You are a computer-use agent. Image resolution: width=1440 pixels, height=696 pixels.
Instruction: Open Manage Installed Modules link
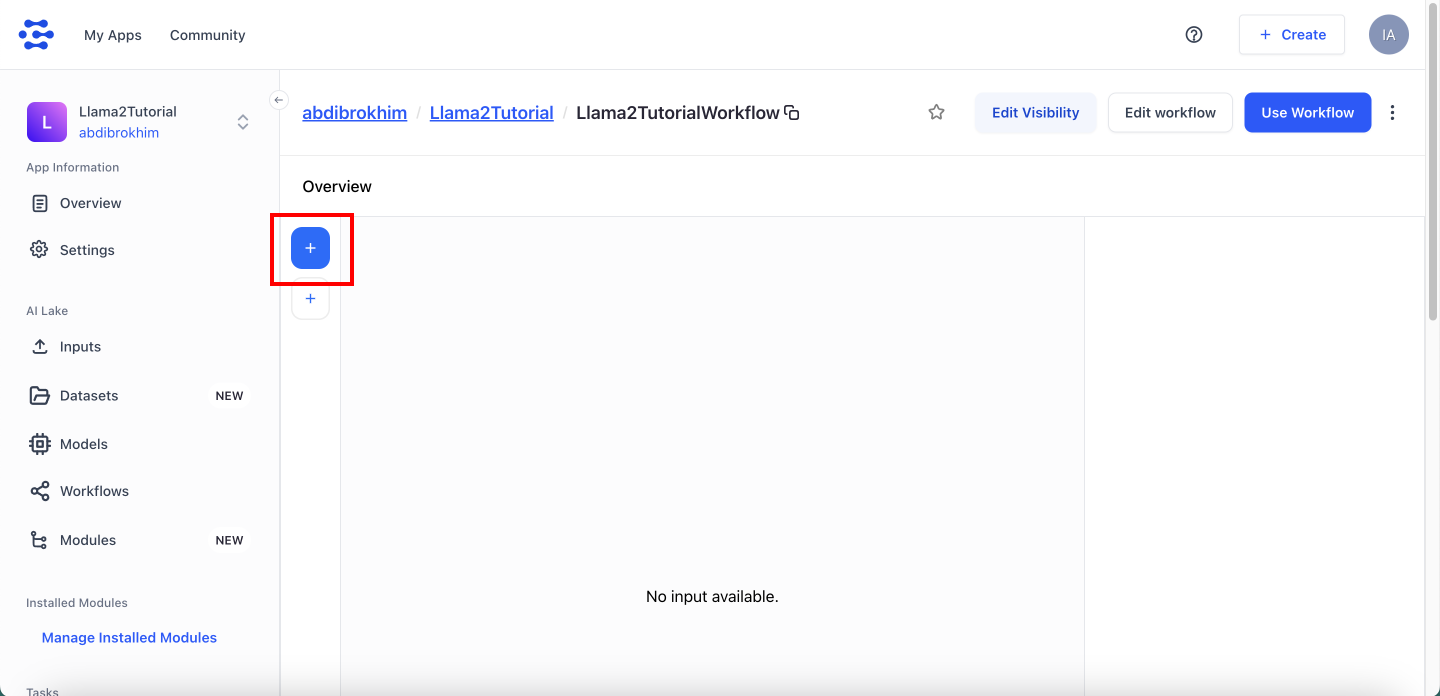[129, 637]
